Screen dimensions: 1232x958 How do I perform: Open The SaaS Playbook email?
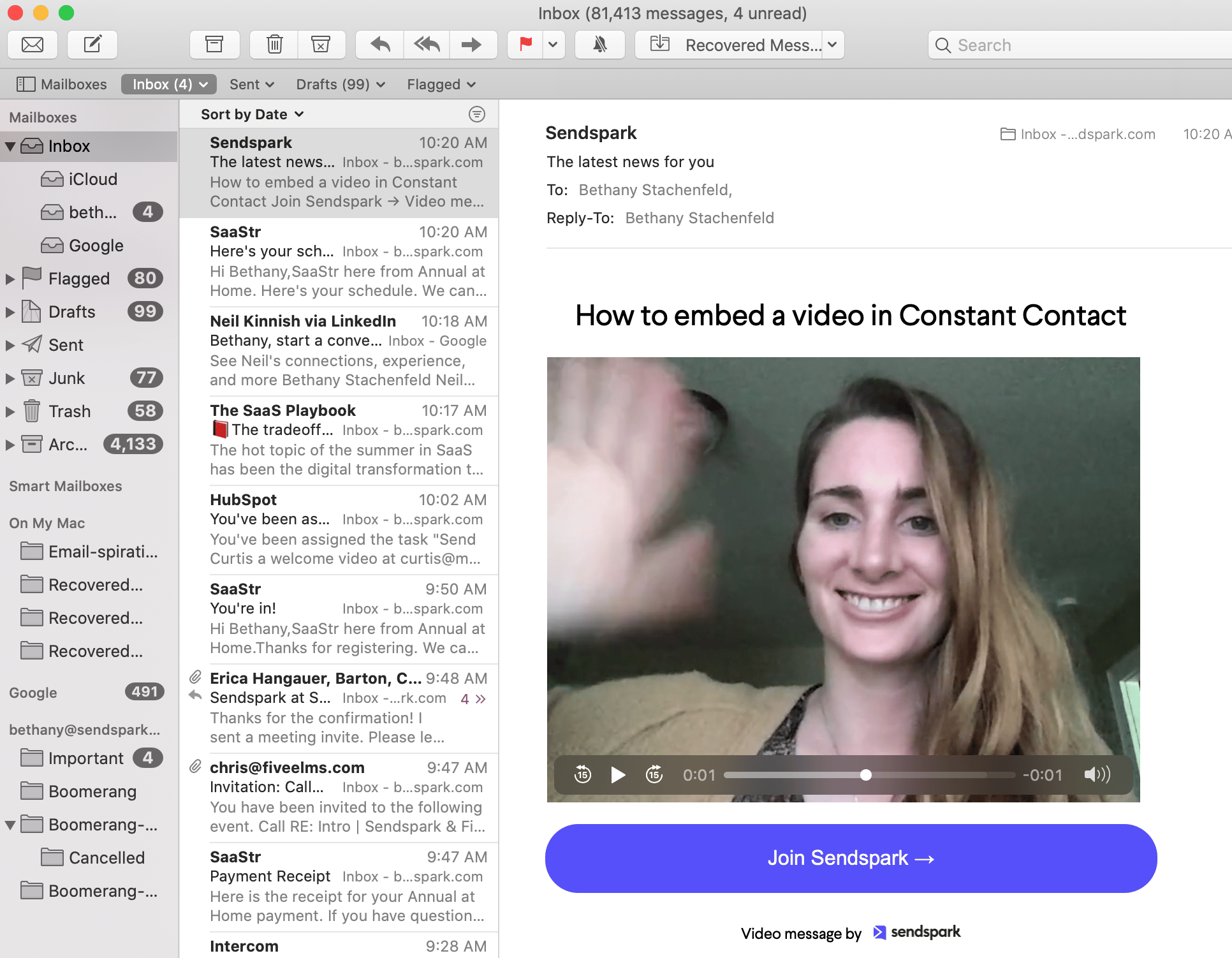point(339,441)
